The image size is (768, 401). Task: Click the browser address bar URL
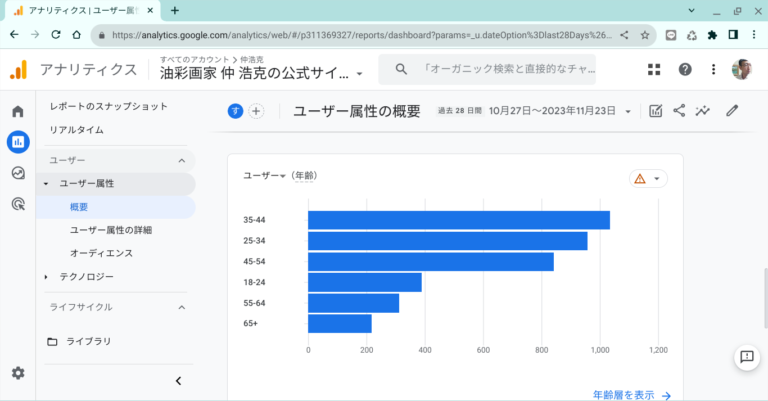pos(361,35)
